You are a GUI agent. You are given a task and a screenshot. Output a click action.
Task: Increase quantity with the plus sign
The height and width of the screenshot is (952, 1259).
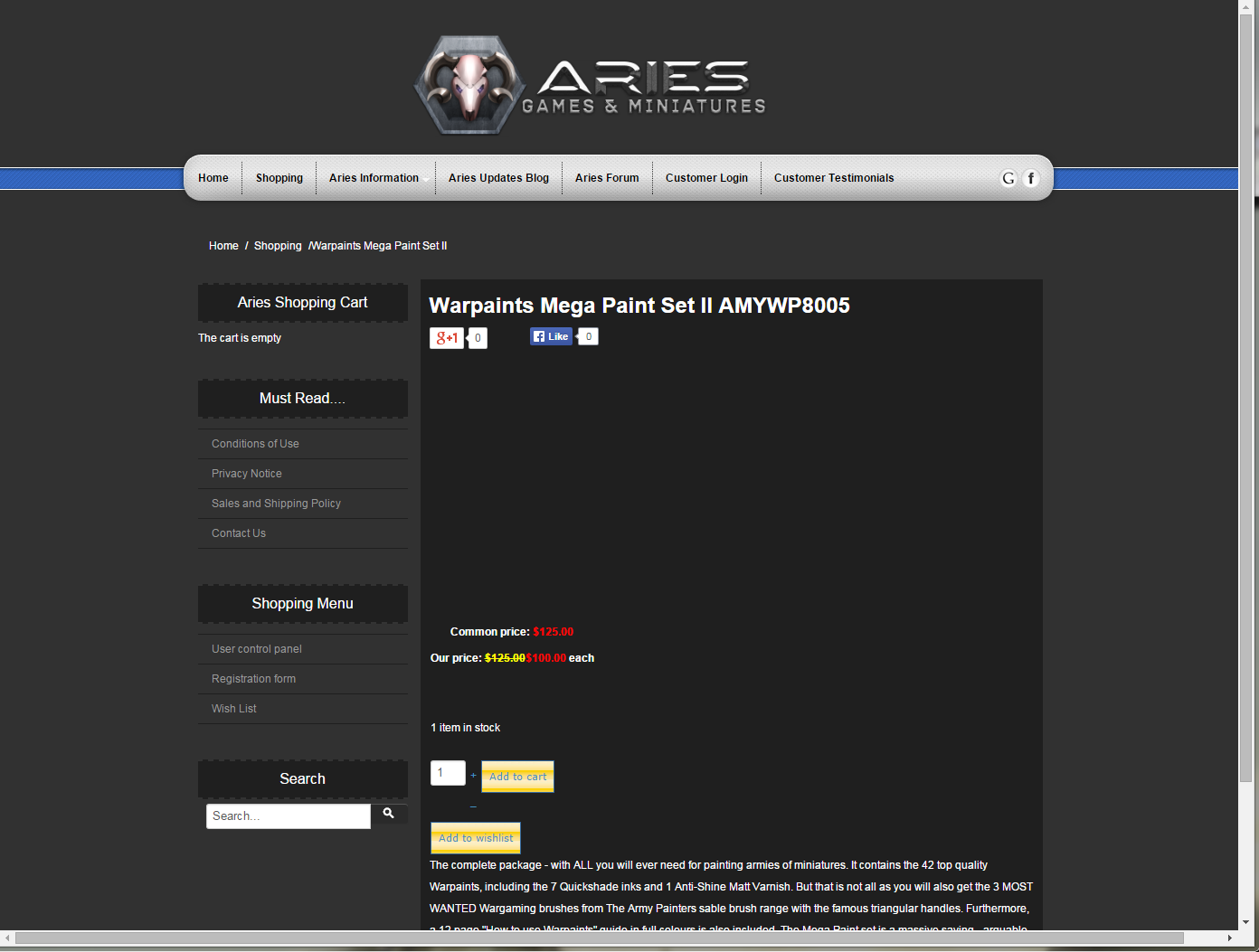[x=473, y=775]
